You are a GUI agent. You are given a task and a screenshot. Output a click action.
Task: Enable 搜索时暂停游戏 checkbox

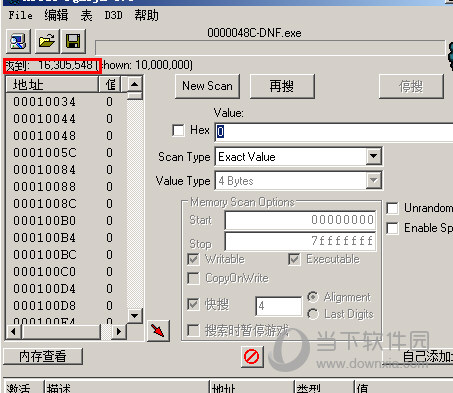pyautogui.click(x=194, y=330)
